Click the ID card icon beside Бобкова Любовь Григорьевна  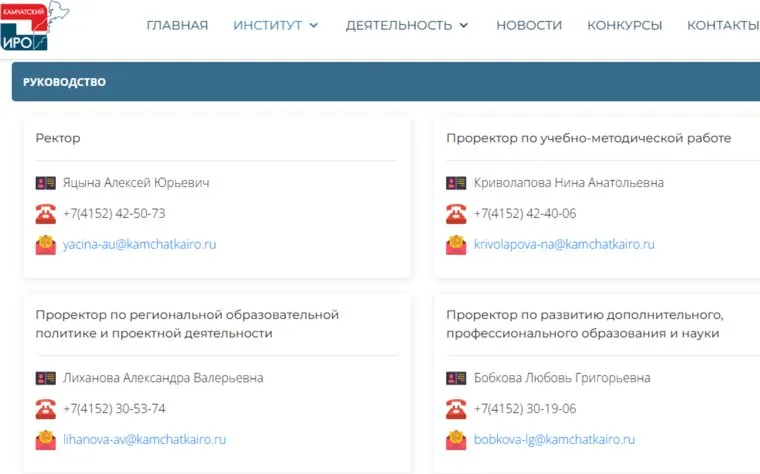click(x=456, y=378)
